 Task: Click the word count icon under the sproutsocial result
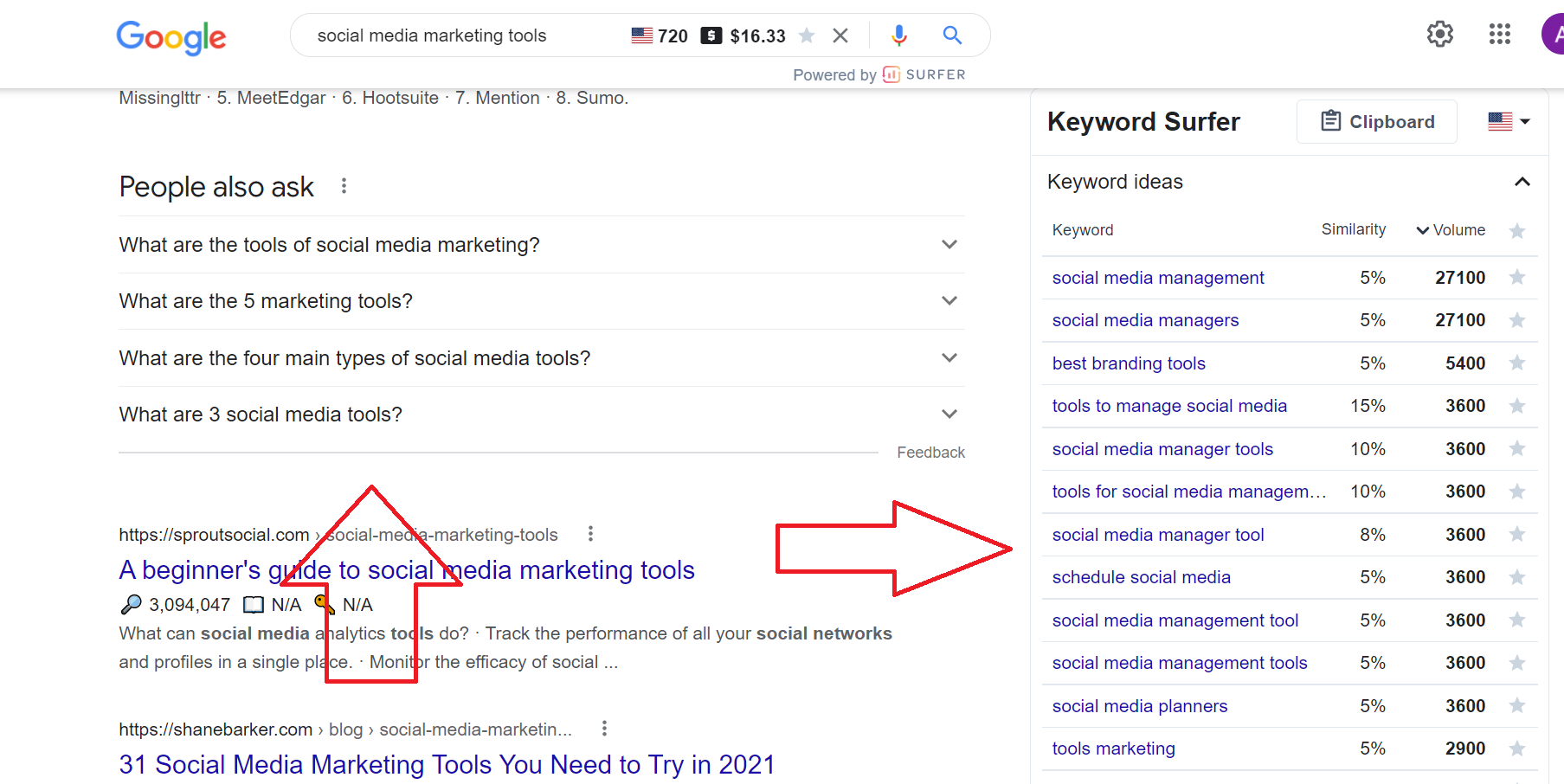(254, 605)
